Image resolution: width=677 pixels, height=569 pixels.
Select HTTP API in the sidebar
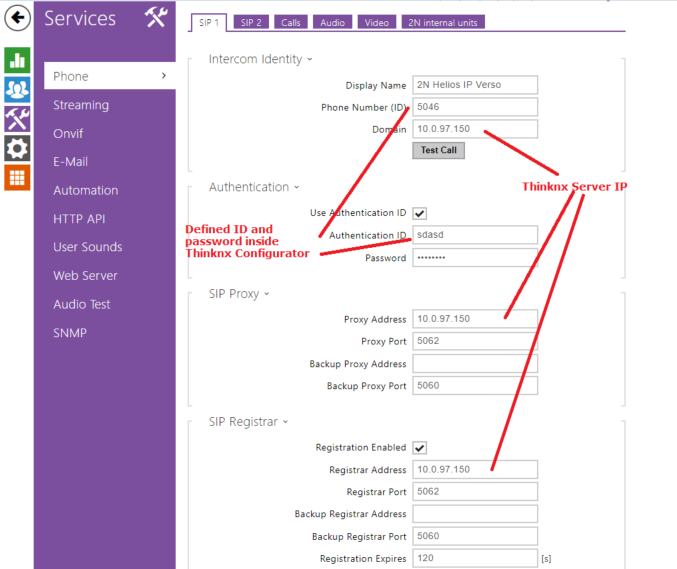pyautogui.click(x=79, y=219)
